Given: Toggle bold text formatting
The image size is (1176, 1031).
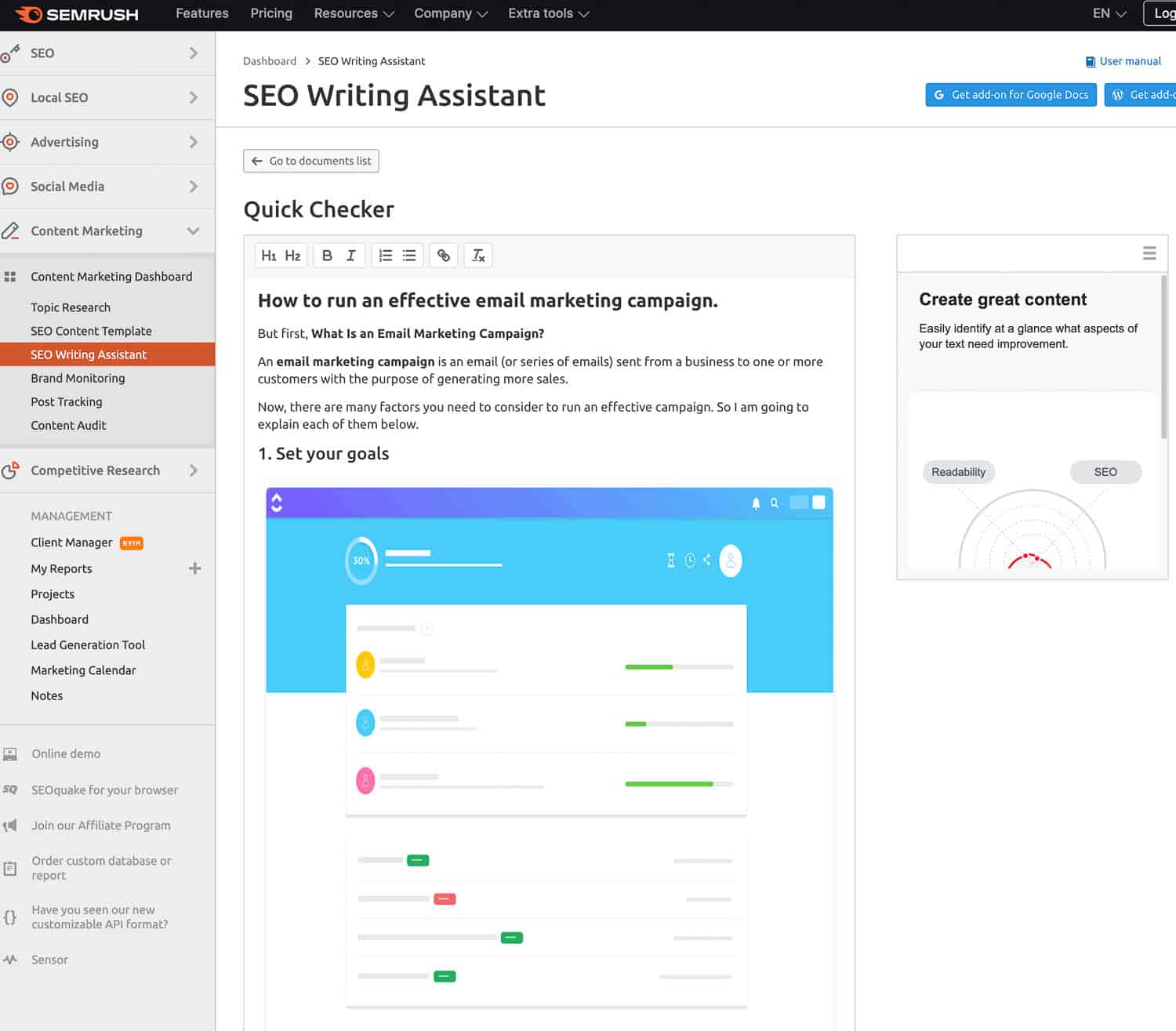Looking at the screenshot, I should 327,255.
